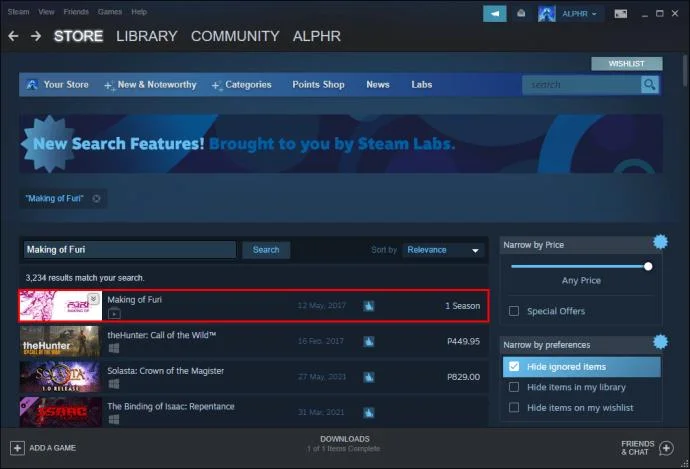This screenshot has height=469, width=690.
Task: Open Narrow by Price labs gear icon
Action: pos(660,242)
